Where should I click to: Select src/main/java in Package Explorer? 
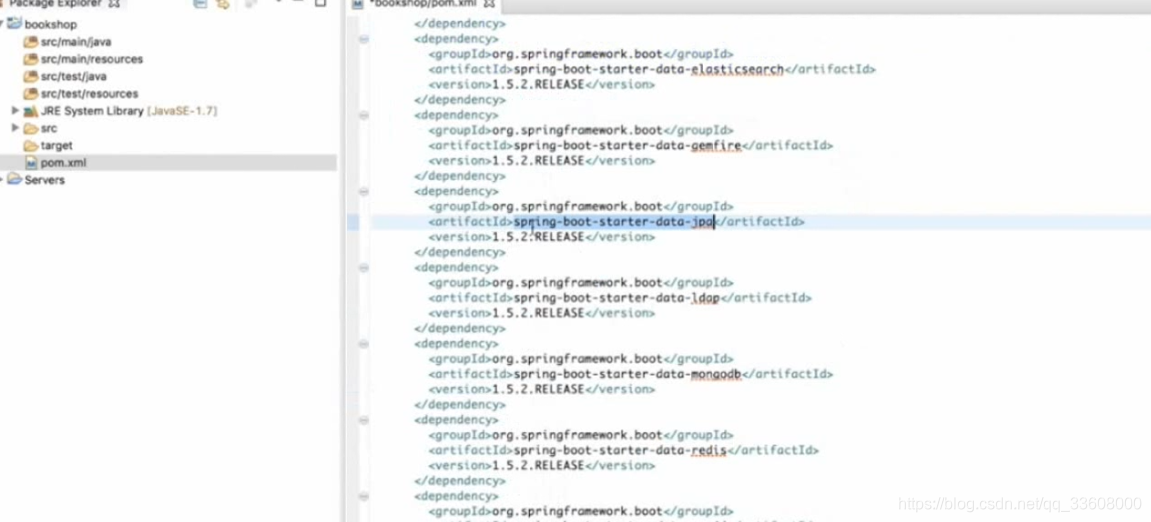click(76, 42)
